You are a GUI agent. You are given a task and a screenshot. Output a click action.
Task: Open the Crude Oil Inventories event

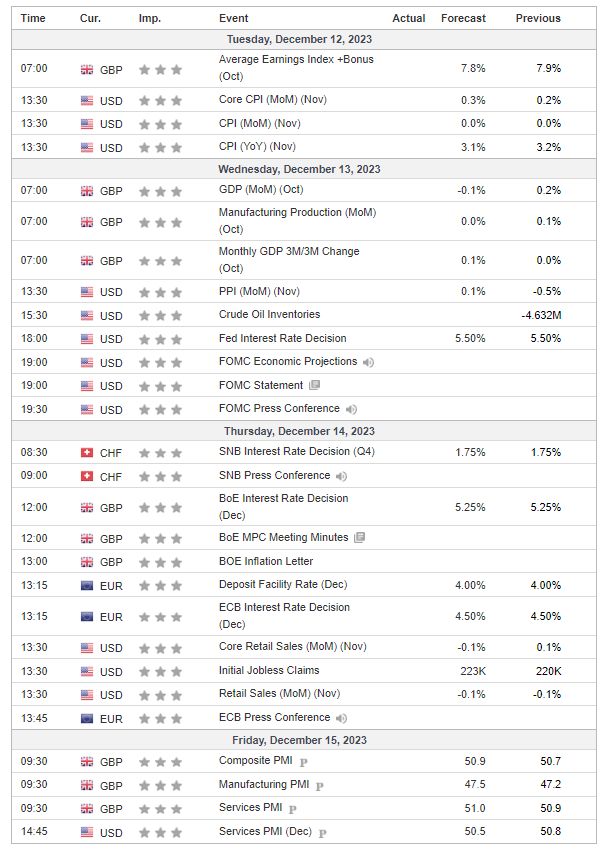click(269, 314)
